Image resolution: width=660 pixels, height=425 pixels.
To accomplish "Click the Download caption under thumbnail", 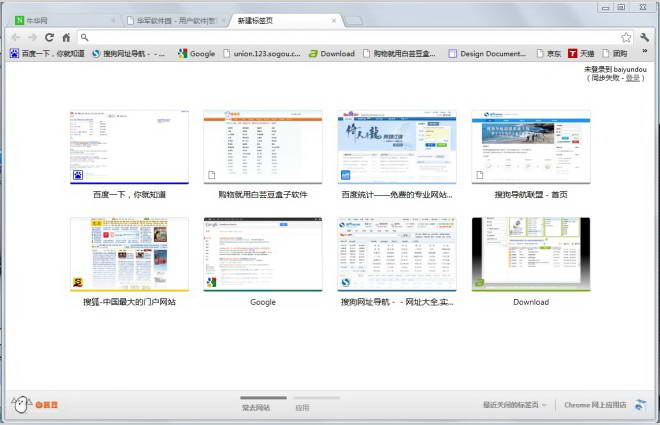I will pyautogui.click(x=531, y=302).
